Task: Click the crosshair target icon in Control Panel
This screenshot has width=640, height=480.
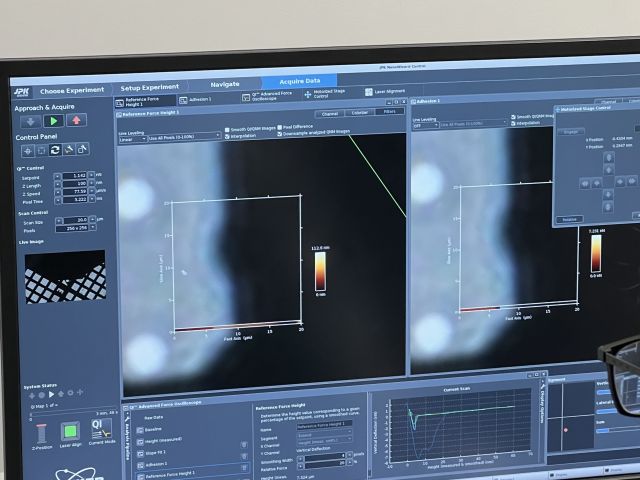Action: (28, 151)
